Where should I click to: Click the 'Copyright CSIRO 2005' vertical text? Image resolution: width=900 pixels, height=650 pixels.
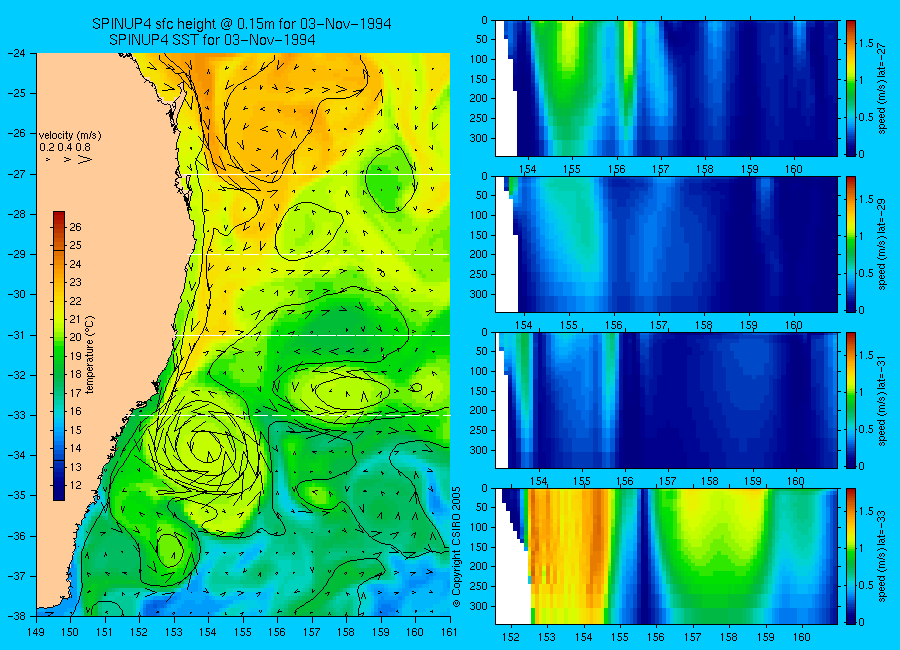(x=457, y=547)
